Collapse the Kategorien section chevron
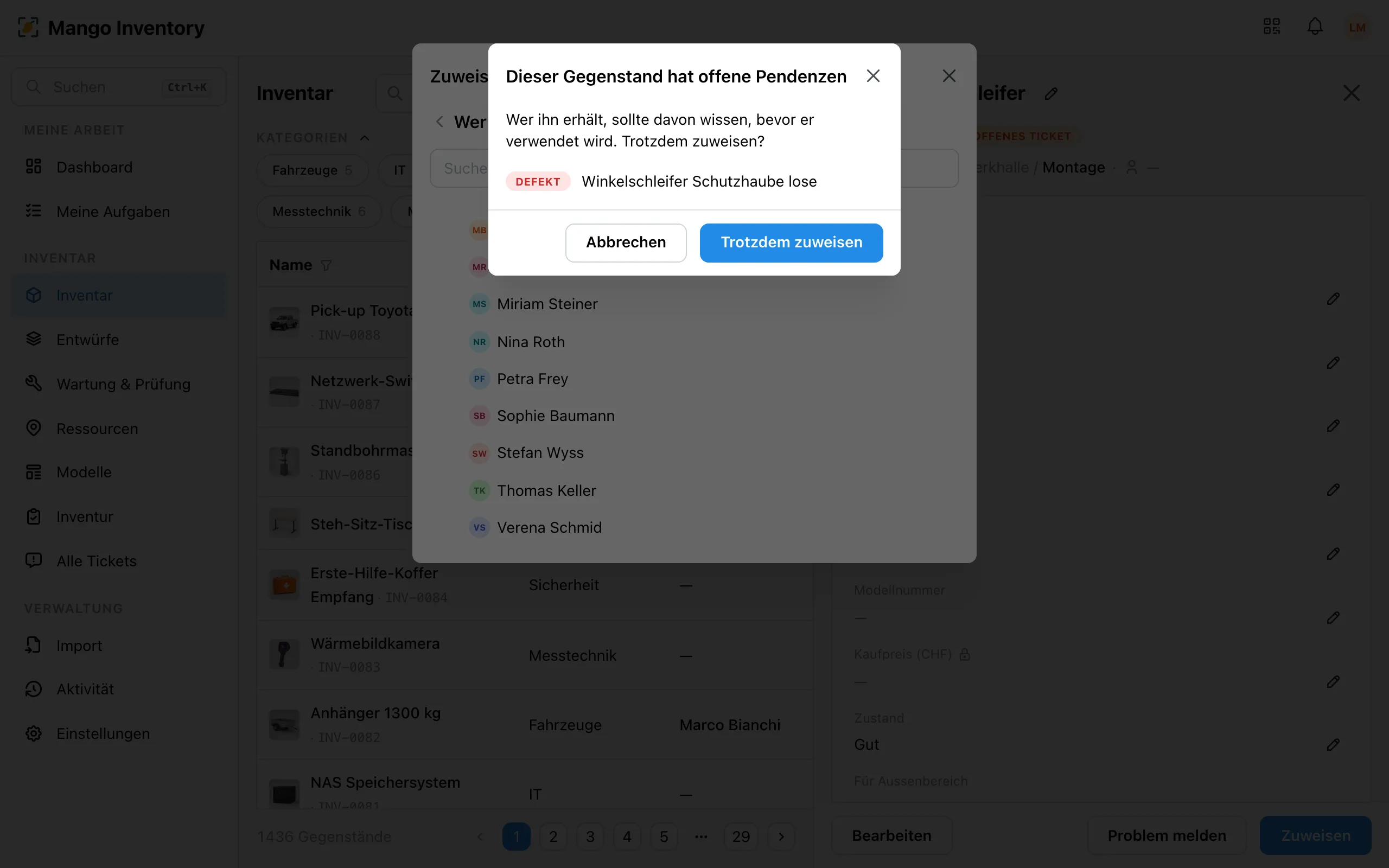The width and height of the screenshot is (1389, 868). [x=365, y=138]
